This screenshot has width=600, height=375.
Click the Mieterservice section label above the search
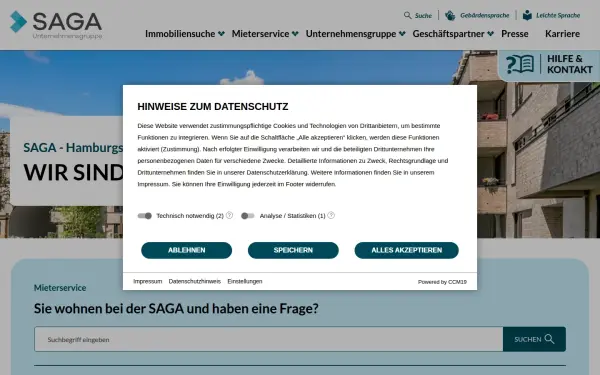(60, 288)
